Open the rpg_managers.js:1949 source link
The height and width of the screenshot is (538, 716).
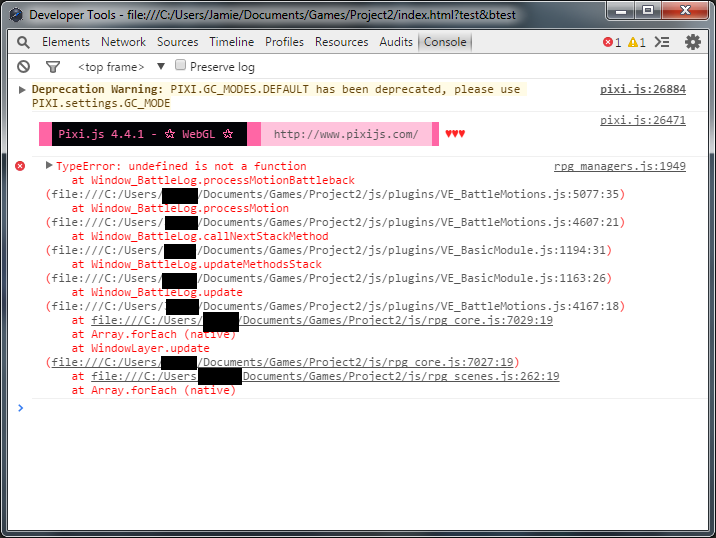point(620,166)
